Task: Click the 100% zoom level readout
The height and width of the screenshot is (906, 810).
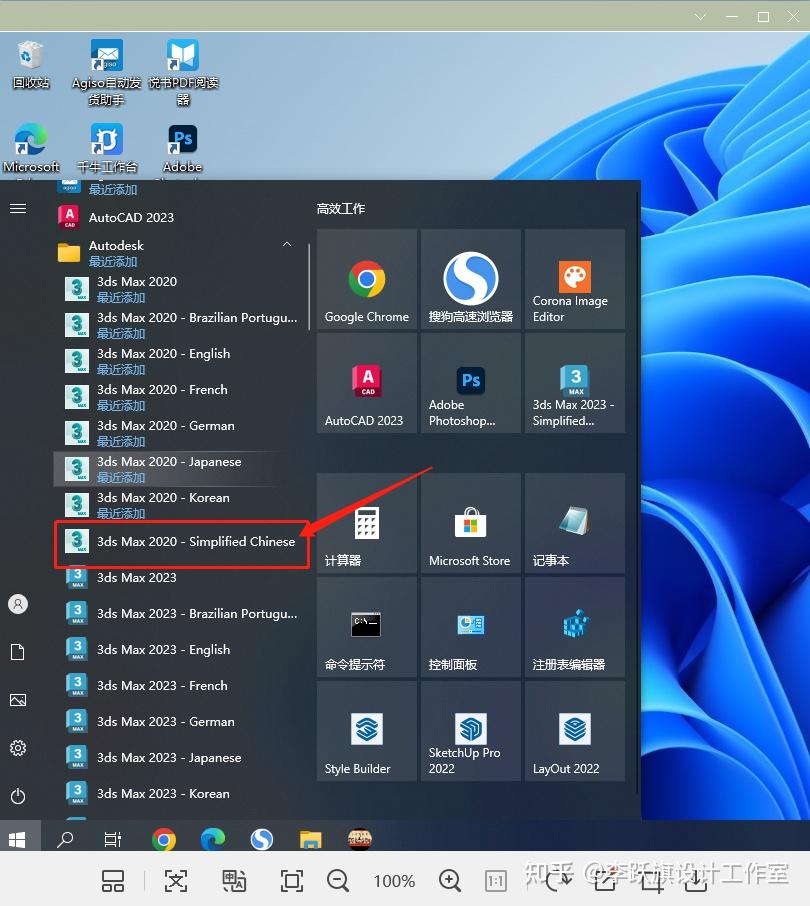Action: coord(394,881)
